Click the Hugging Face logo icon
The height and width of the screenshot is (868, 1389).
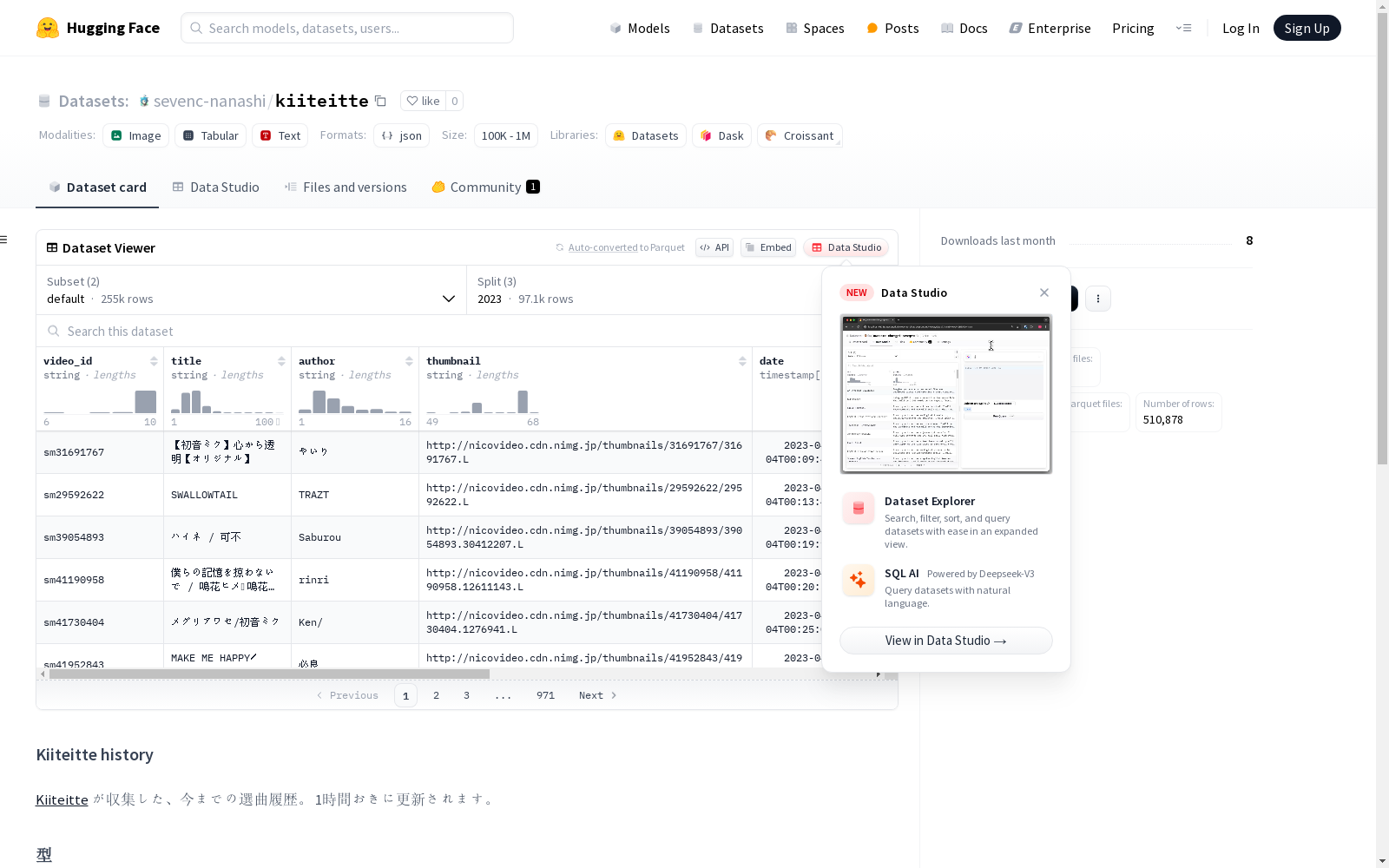tap(48, 28)
